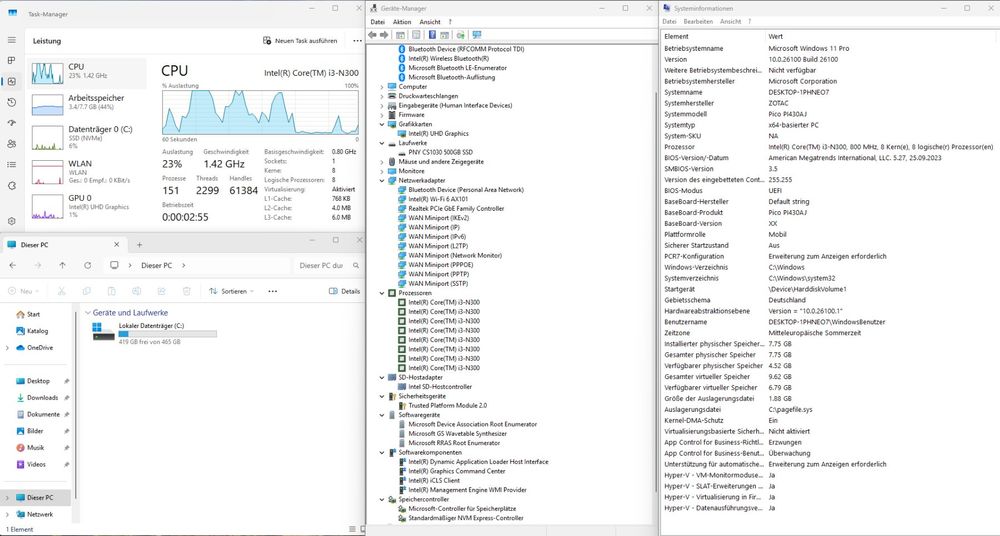Go up one folder level in Explorer
The image size is (1000, 536).
coord(62,265)
